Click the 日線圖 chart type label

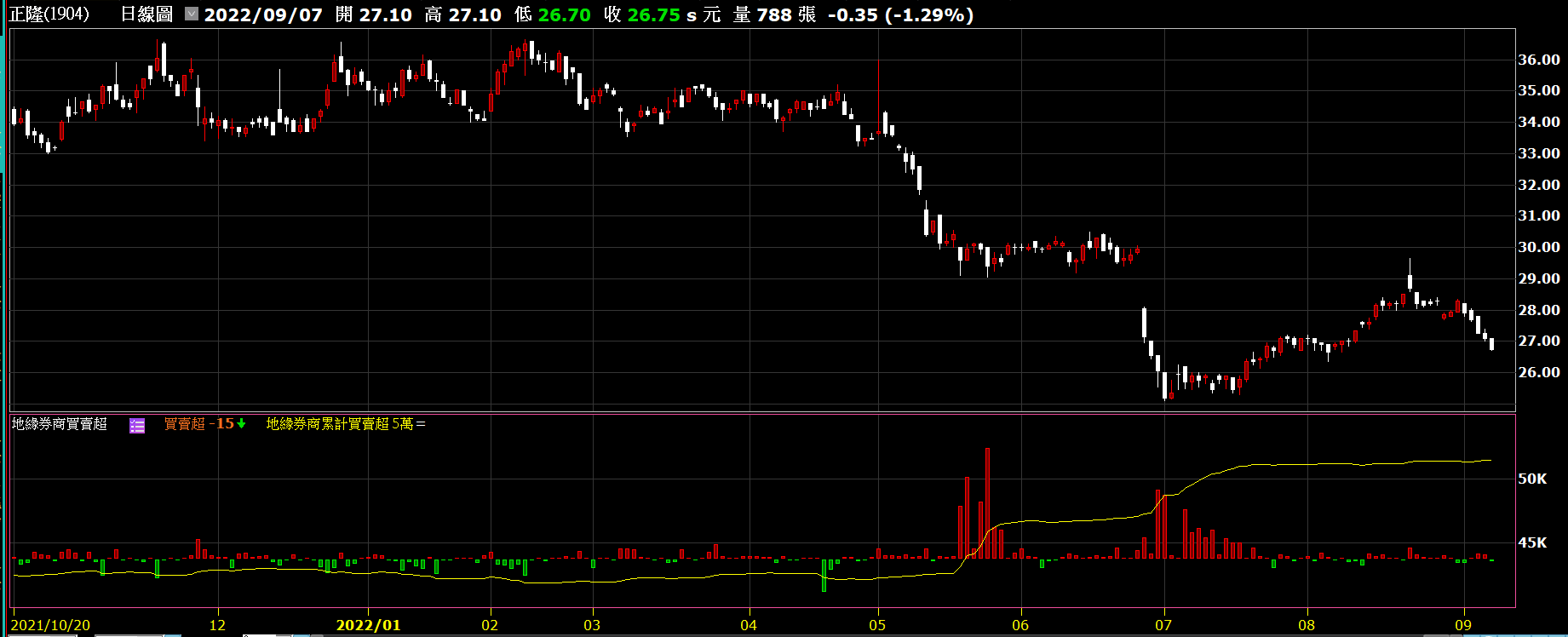146,14
